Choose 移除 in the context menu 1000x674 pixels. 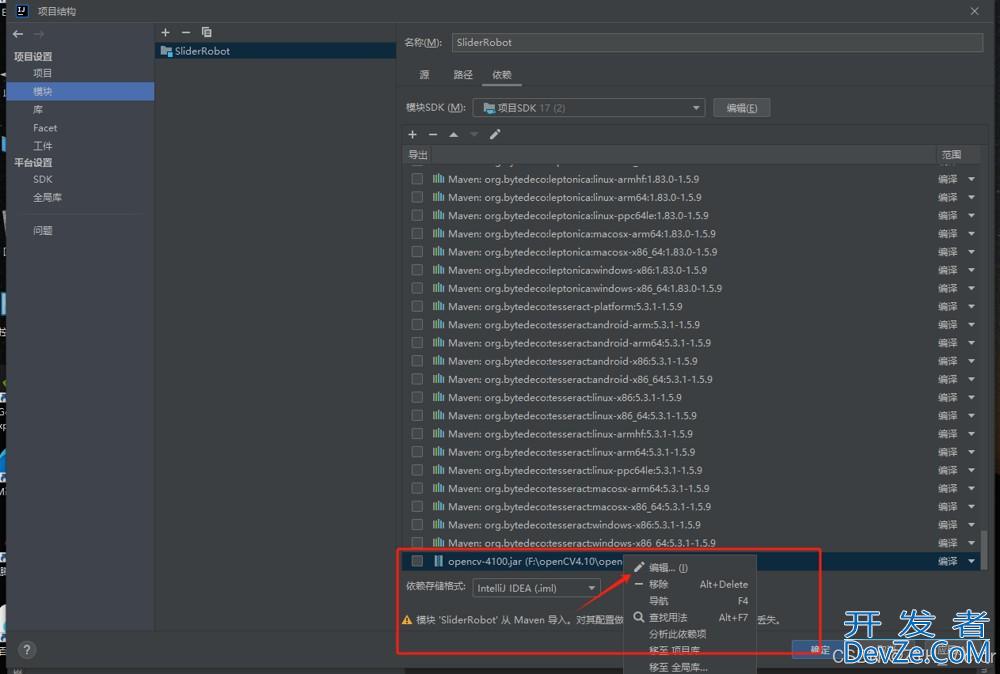[x=690, y=584]
